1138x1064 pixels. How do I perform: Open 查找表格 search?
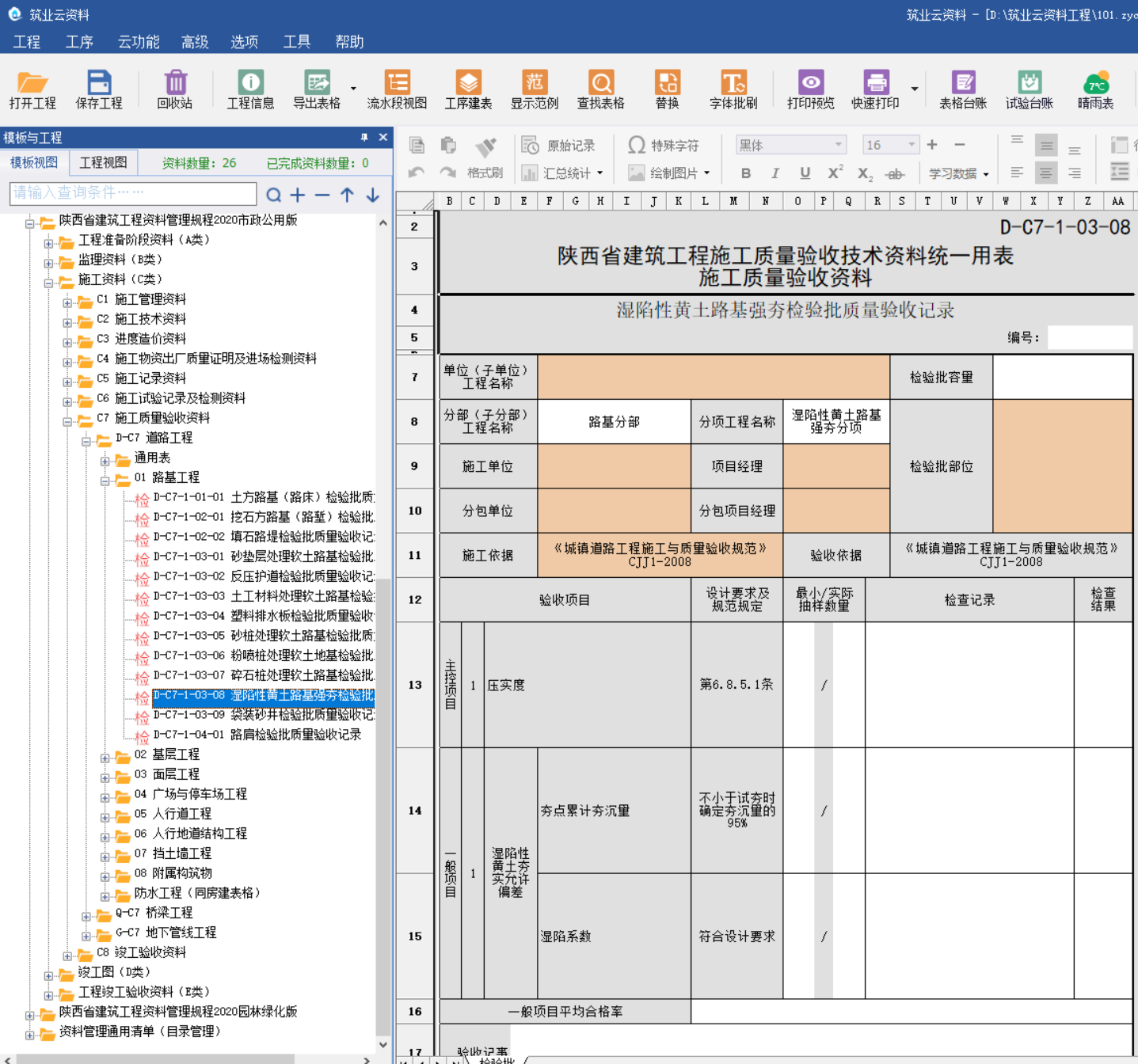(x=601, y=89)
